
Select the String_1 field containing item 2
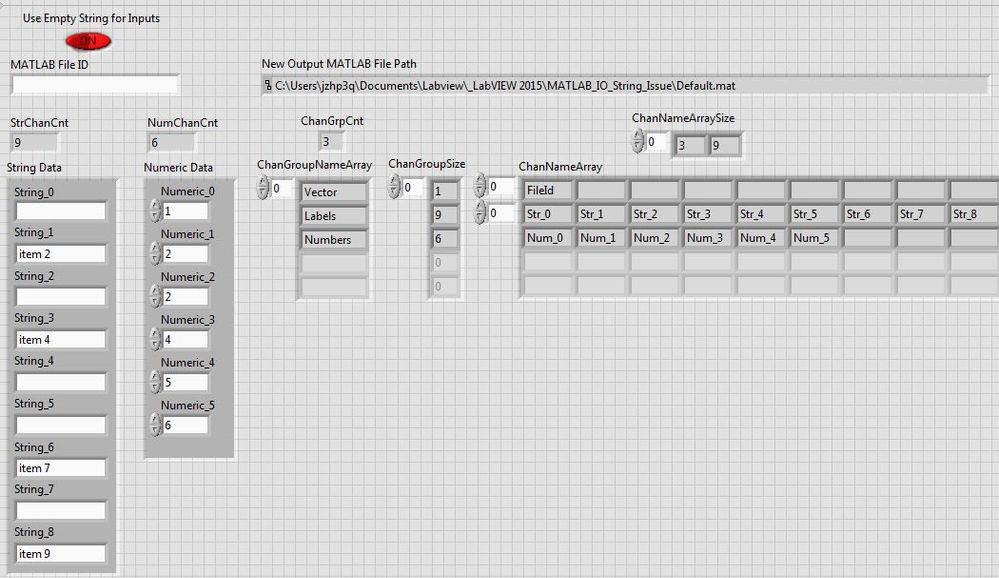pyautogui.click(x=60, y=253)
